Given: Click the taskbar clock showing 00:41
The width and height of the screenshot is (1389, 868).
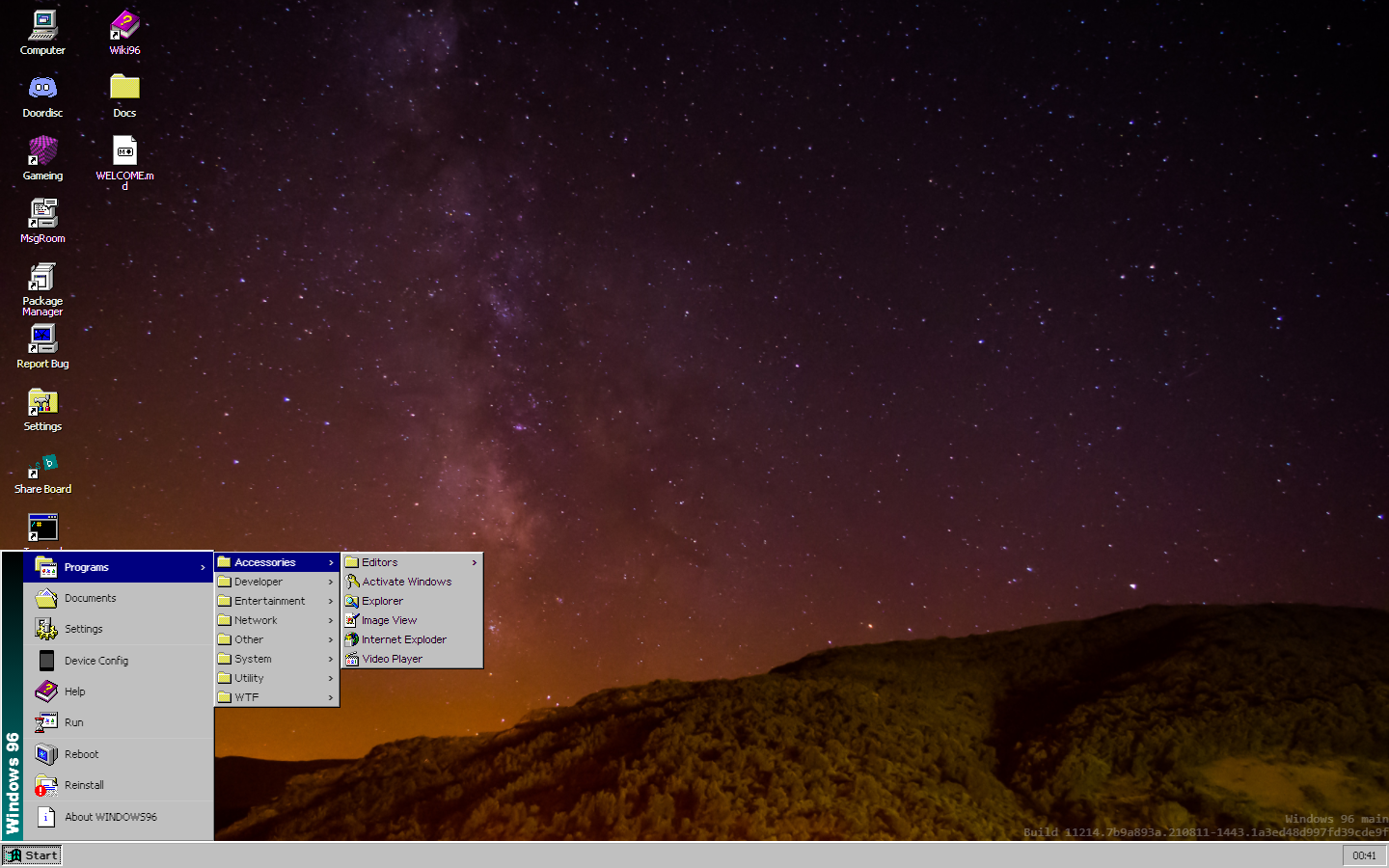Looking at the screenshot, I should 1364,855.
